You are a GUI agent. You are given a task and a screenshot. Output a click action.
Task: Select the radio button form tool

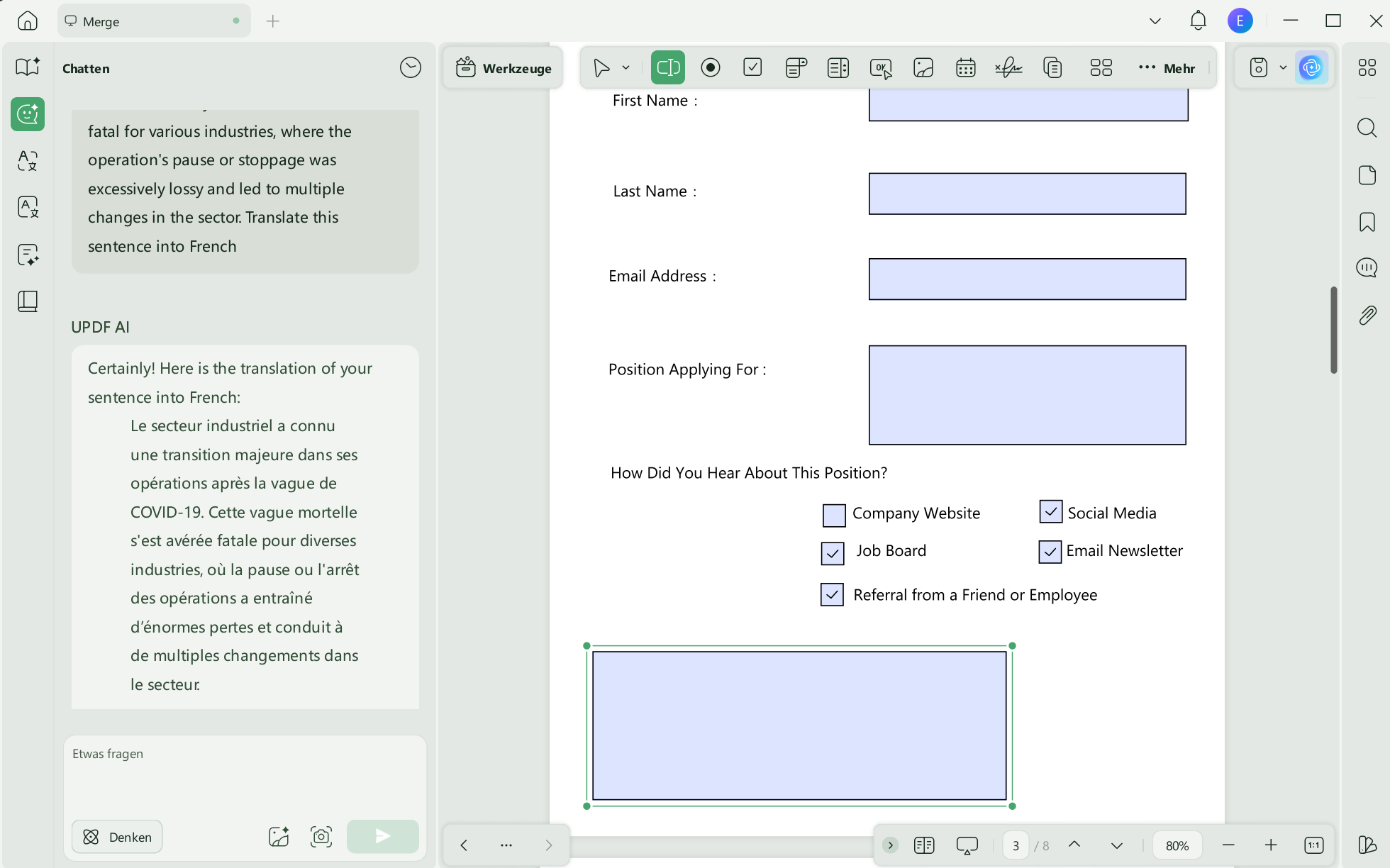point(710,67)
